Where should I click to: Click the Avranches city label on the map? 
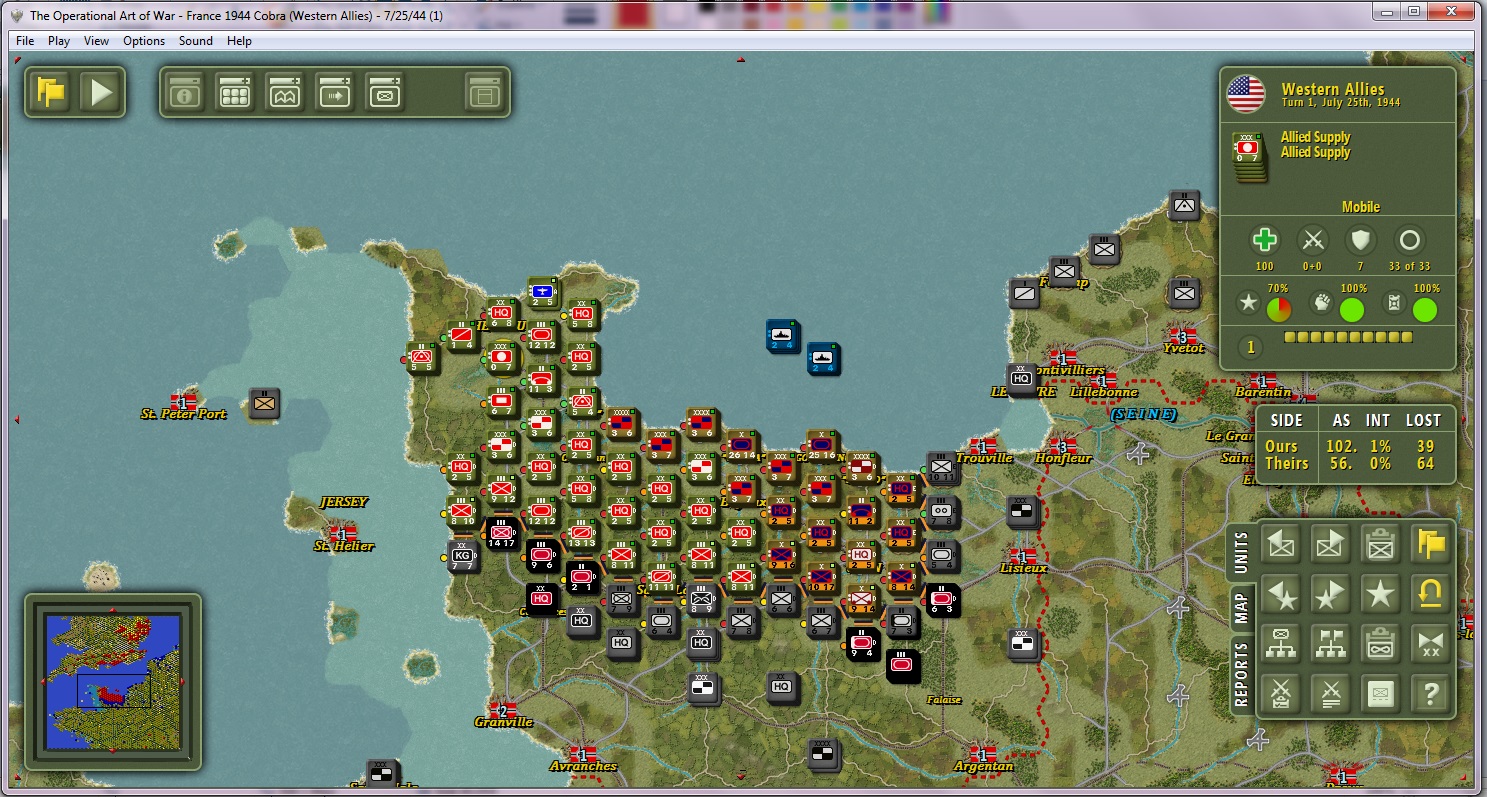(x=583, y=766)
